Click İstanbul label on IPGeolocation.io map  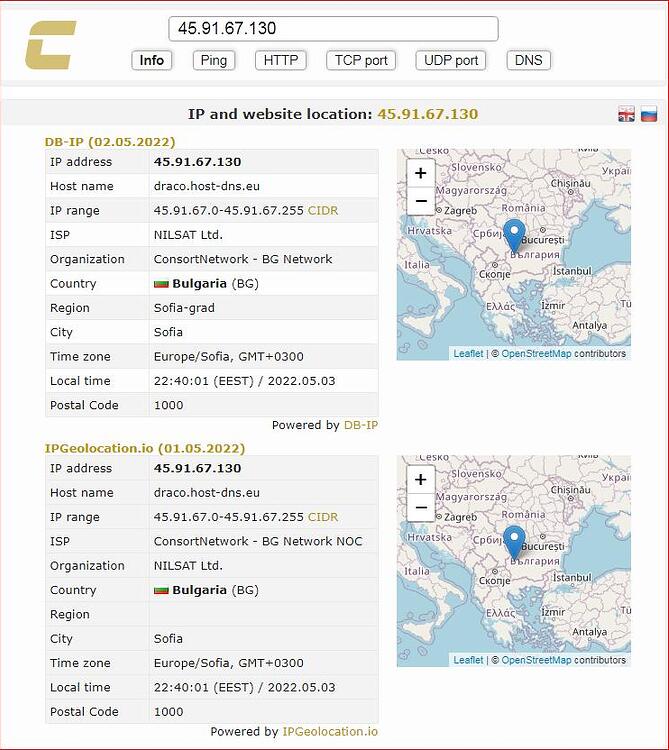572,577
